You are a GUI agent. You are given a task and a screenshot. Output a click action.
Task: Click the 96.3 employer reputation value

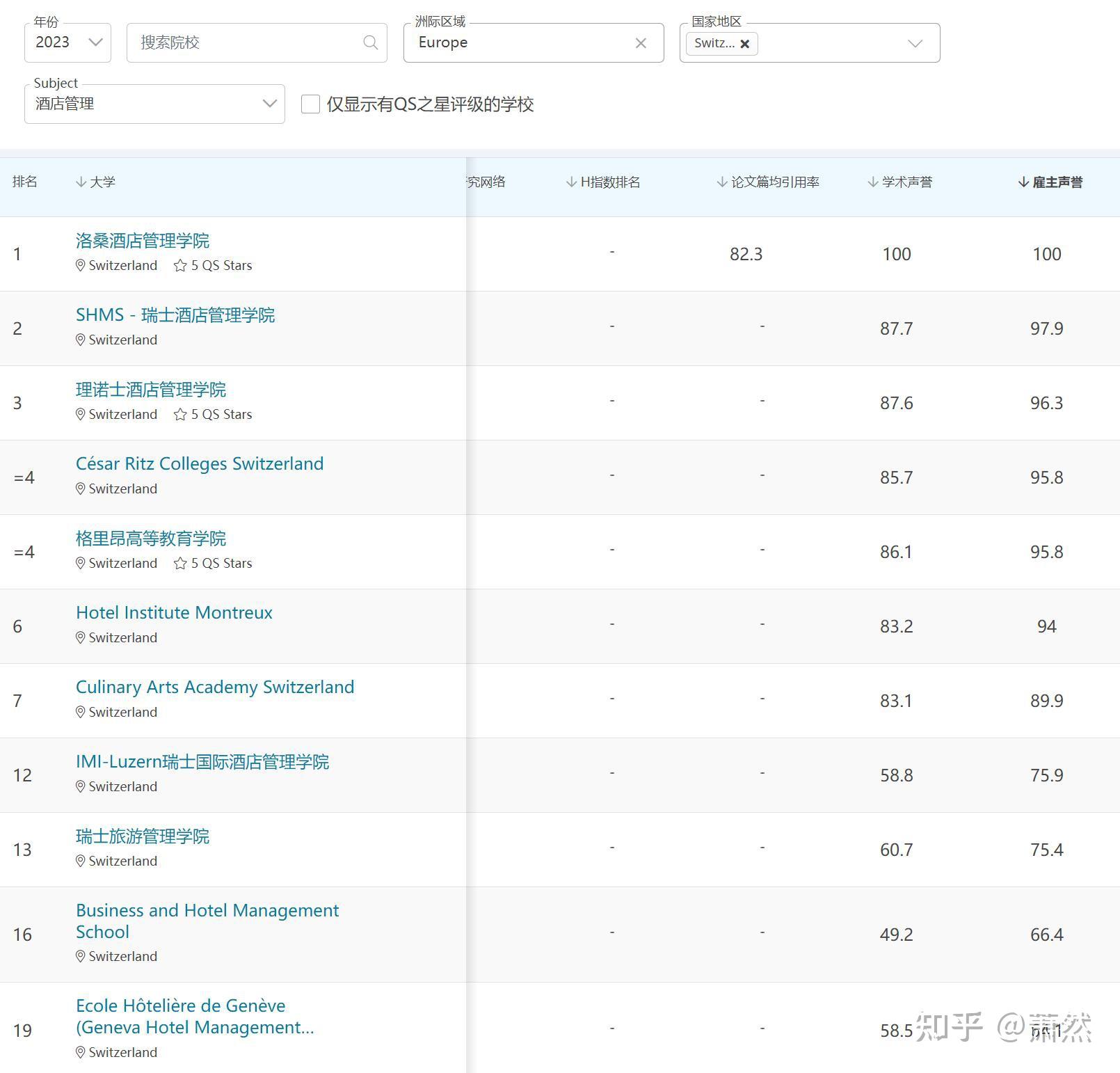(1046, 403)
